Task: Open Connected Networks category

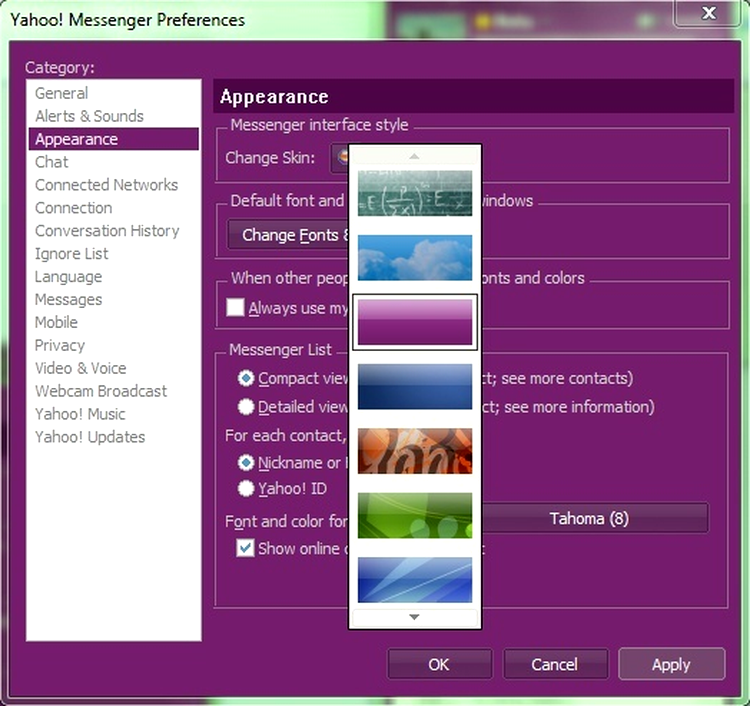Action: (x=114, y=185)
